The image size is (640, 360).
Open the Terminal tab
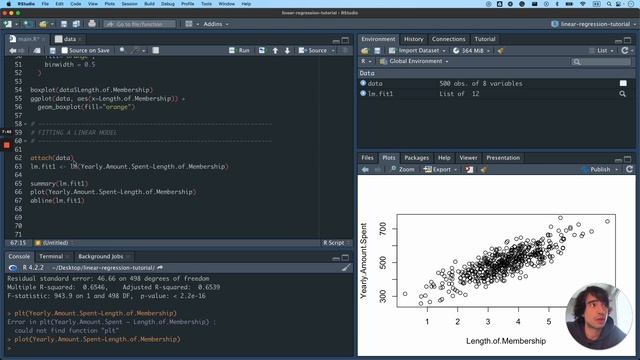pos(51,256)
